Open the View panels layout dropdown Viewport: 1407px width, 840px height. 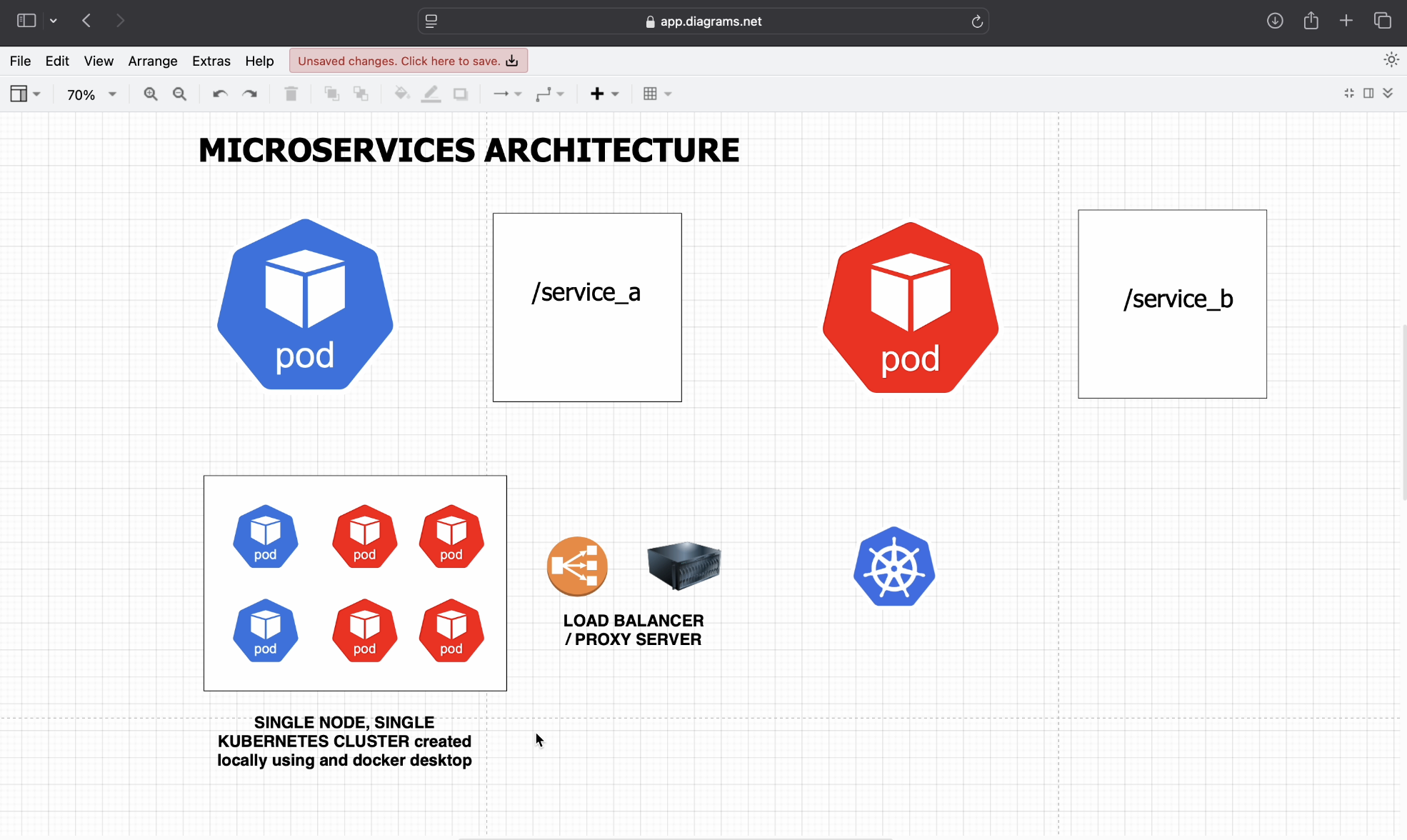25,94
